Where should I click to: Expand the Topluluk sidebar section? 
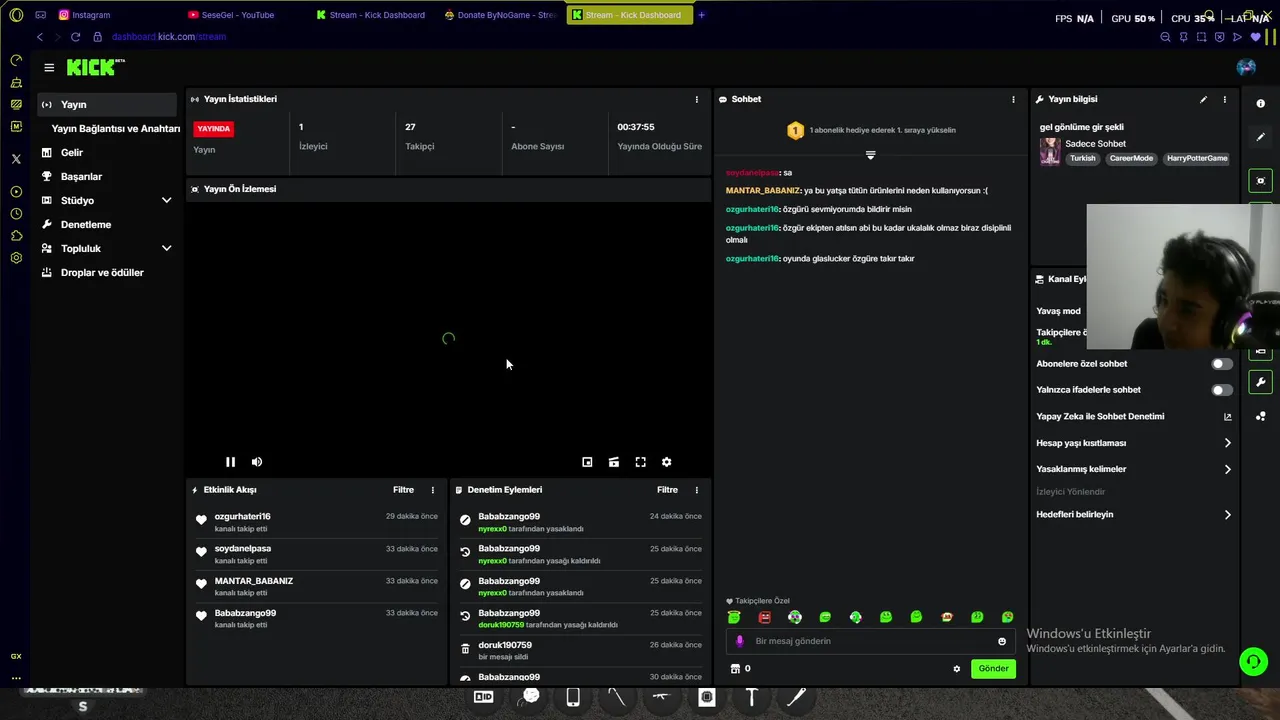[166, 248]
